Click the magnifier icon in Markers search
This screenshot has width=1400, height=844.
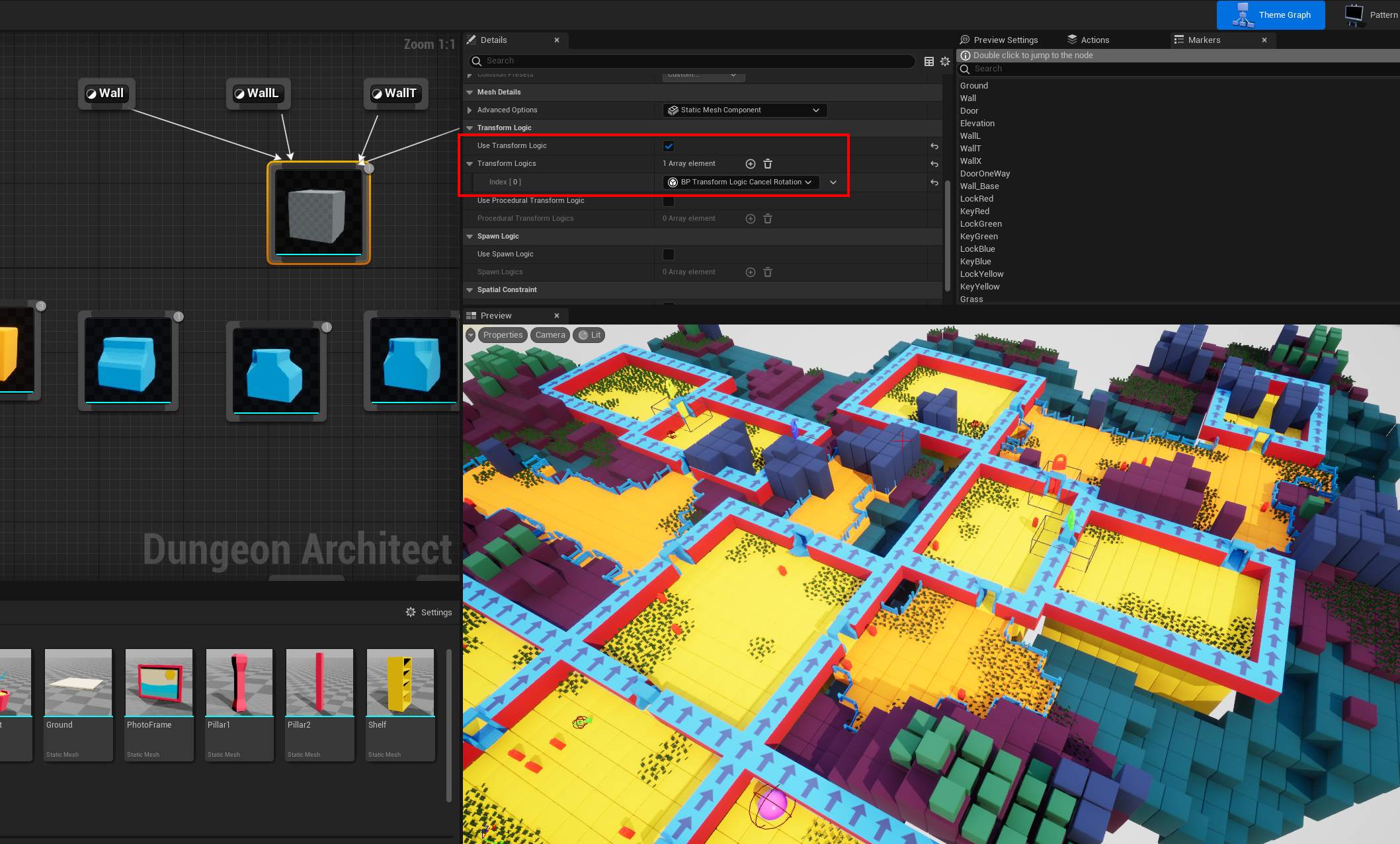965,69
